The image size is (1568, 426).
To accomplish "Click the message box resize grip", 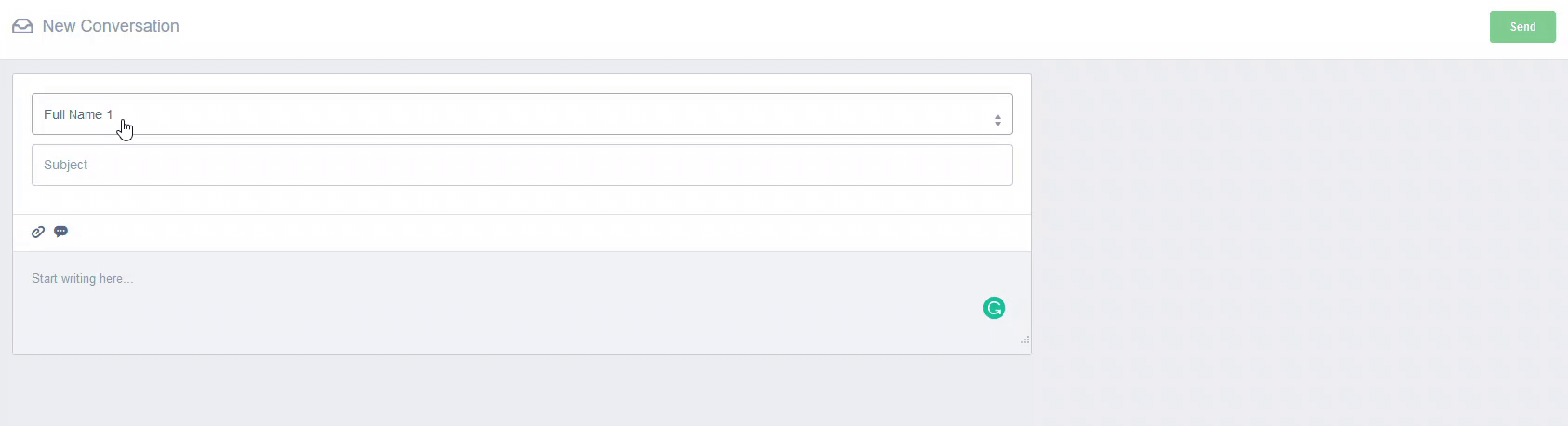I will pyautogui.click(x=1025, y=340).
